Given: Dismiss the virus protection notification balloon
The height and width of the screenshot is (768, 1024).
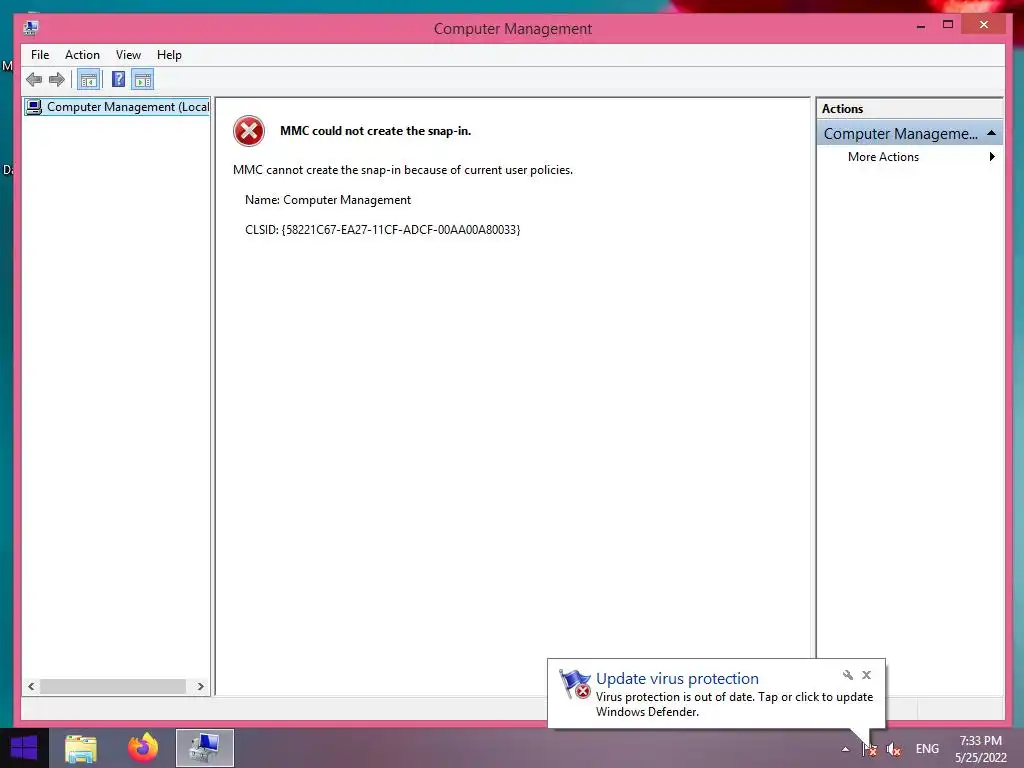Looking at the screenshot, I should coord(866,675).
